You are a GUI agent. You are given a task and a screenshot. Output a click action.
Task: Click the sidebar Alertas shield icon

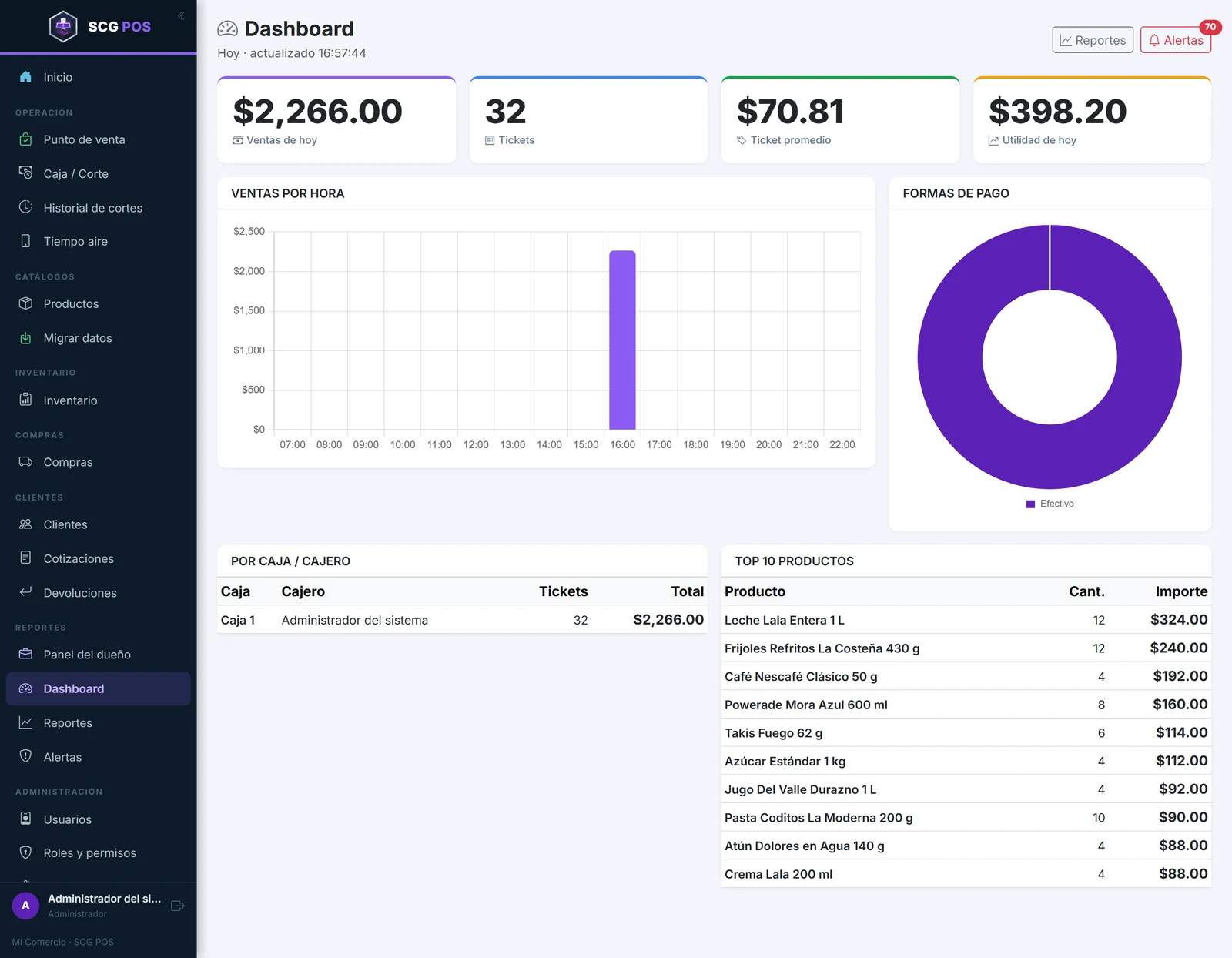tap(25, 756)
